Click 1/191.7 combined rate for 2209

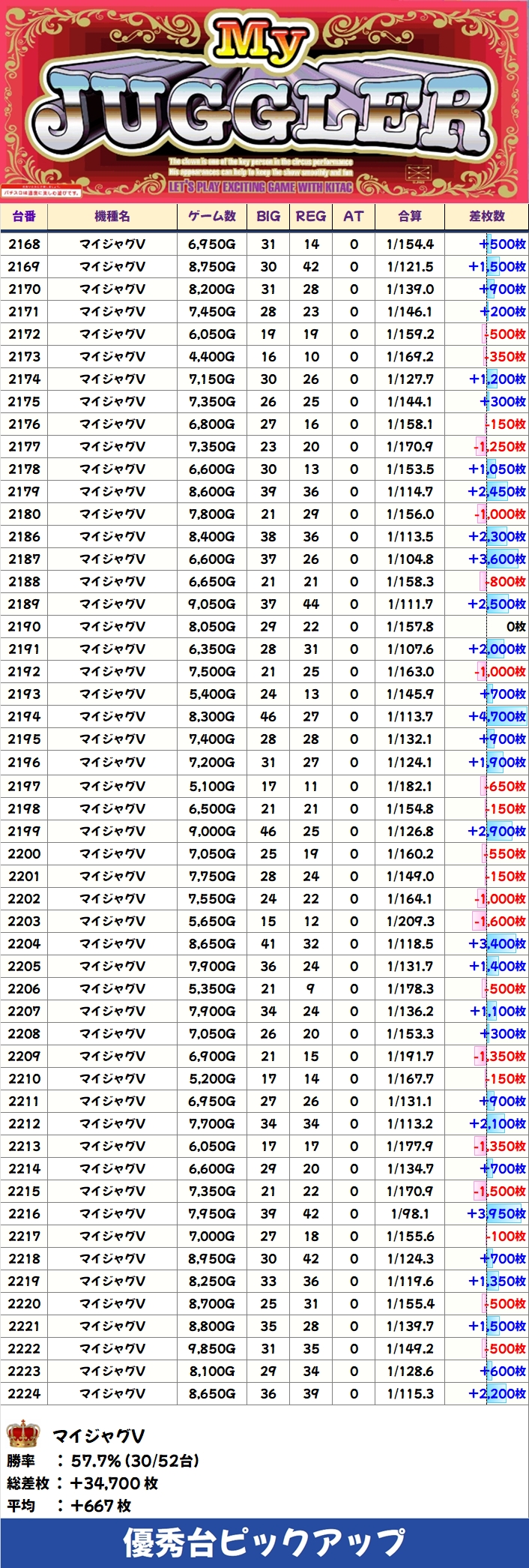[410, 1056]
